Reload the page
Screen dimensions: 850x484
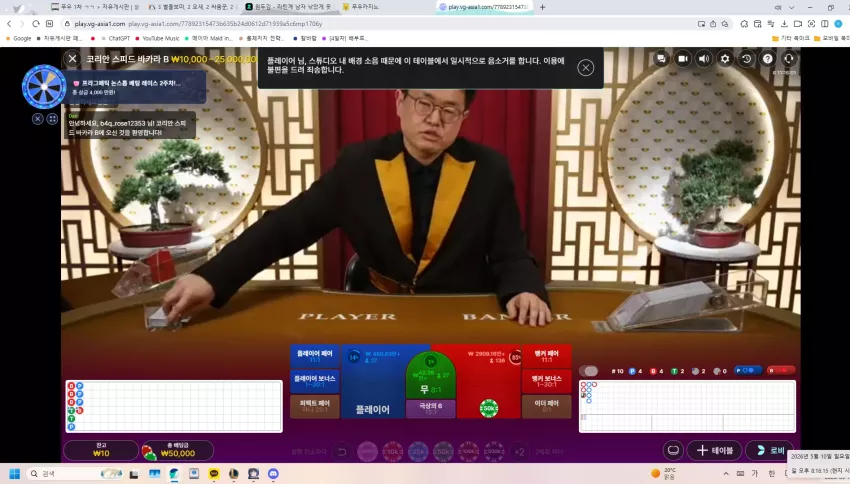pos(36,23)
